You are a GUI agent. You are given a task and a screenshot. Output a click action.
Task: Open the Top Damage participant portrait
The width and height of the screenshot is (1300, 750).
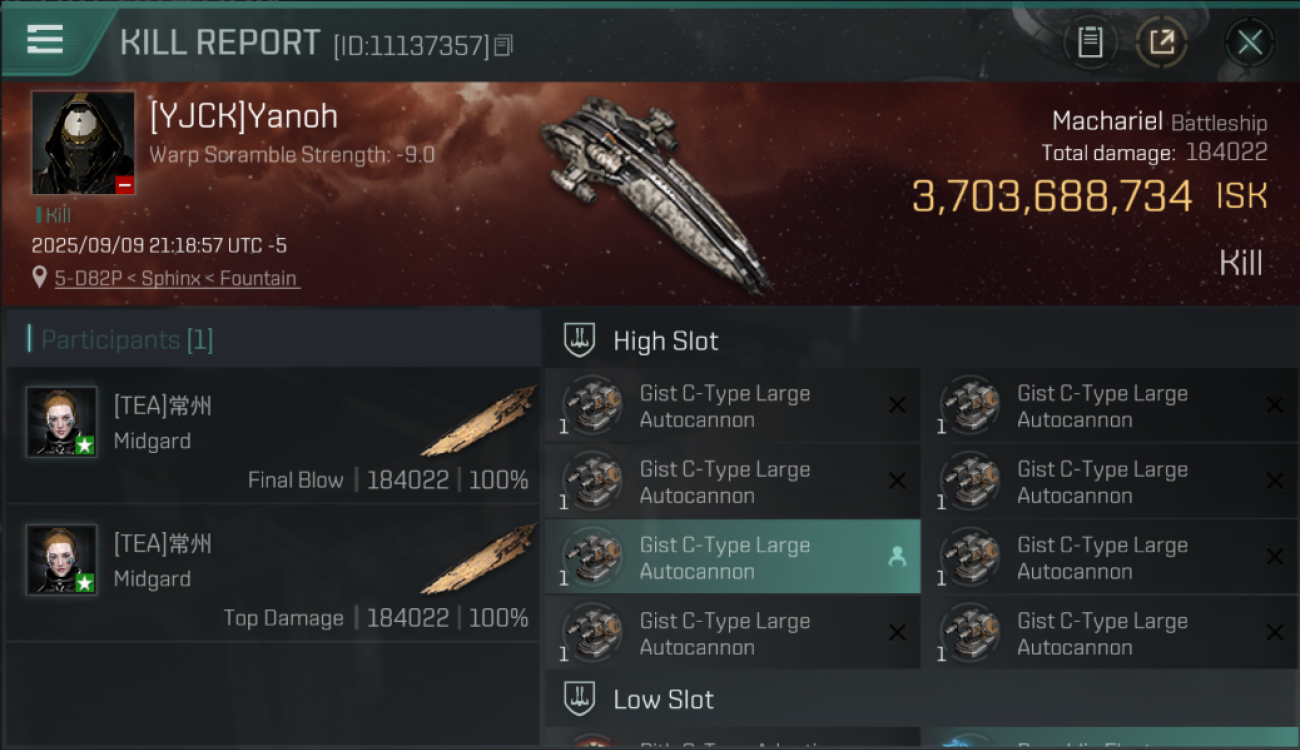pos(62,559)
